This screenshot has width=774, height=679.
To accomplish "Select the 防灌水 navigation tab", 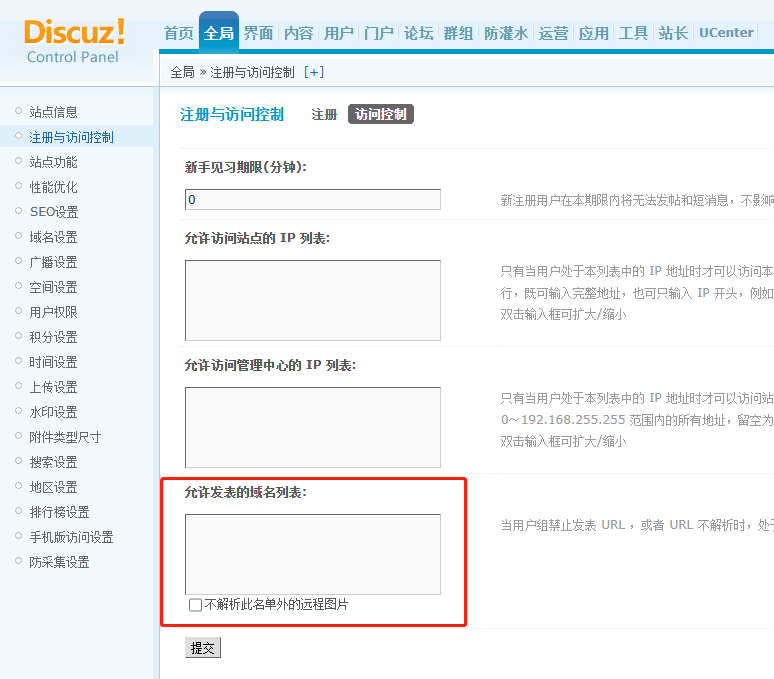I will [506, 33].
